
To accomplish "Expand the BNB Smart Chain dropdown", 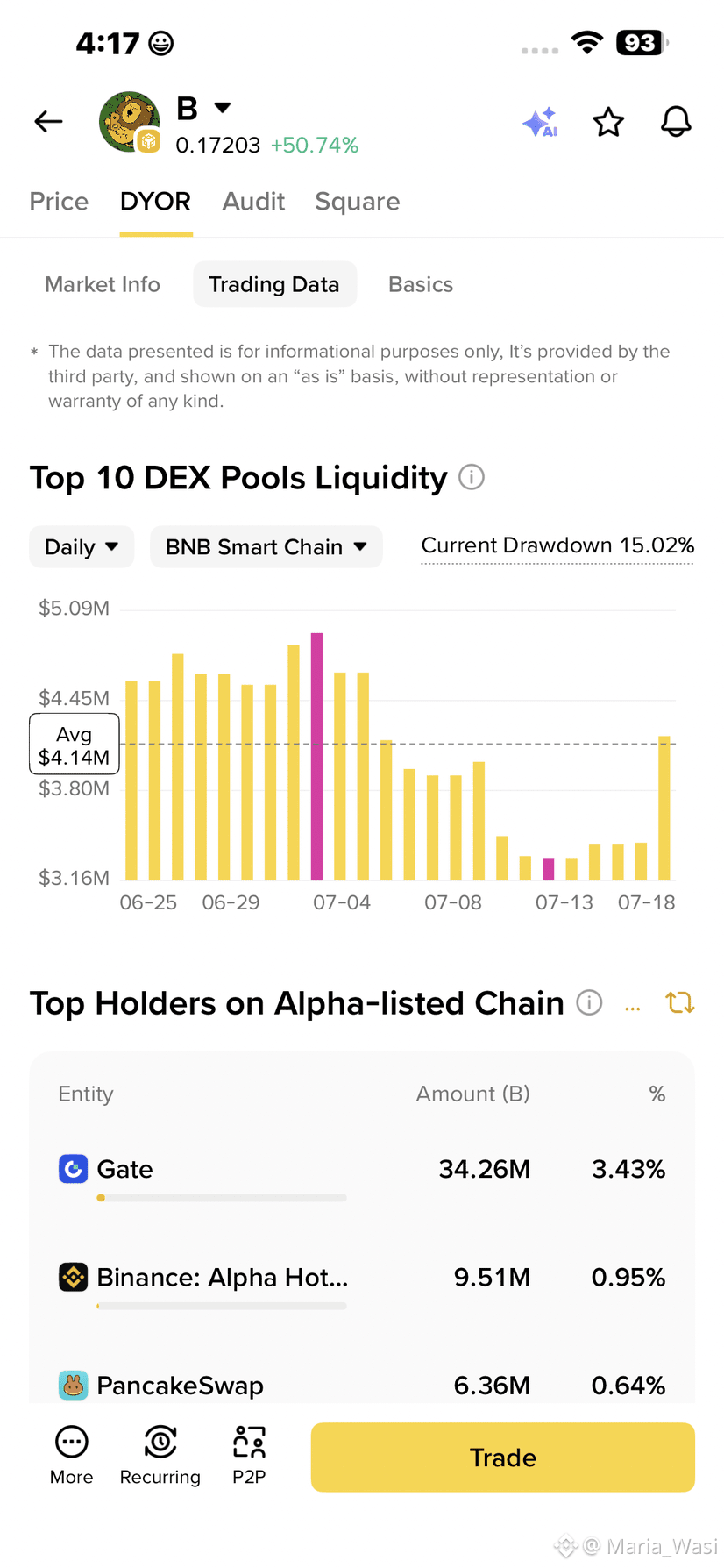I will tap(266, 547).
